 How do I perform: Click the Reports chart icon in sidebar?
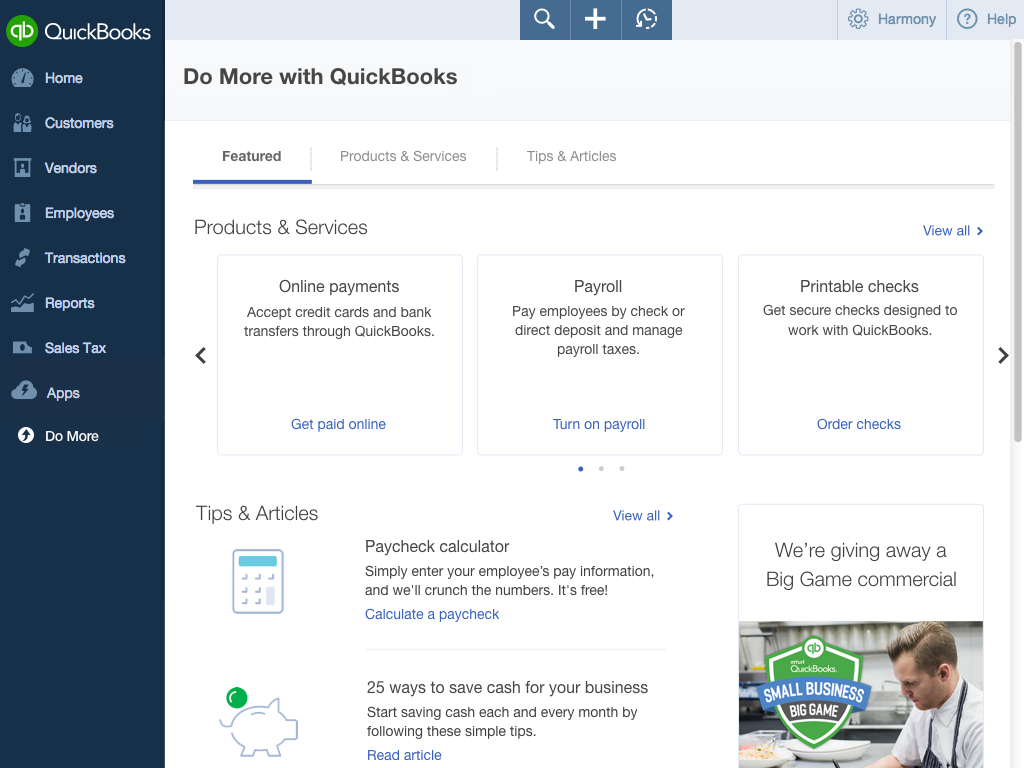tap(23, 303)
